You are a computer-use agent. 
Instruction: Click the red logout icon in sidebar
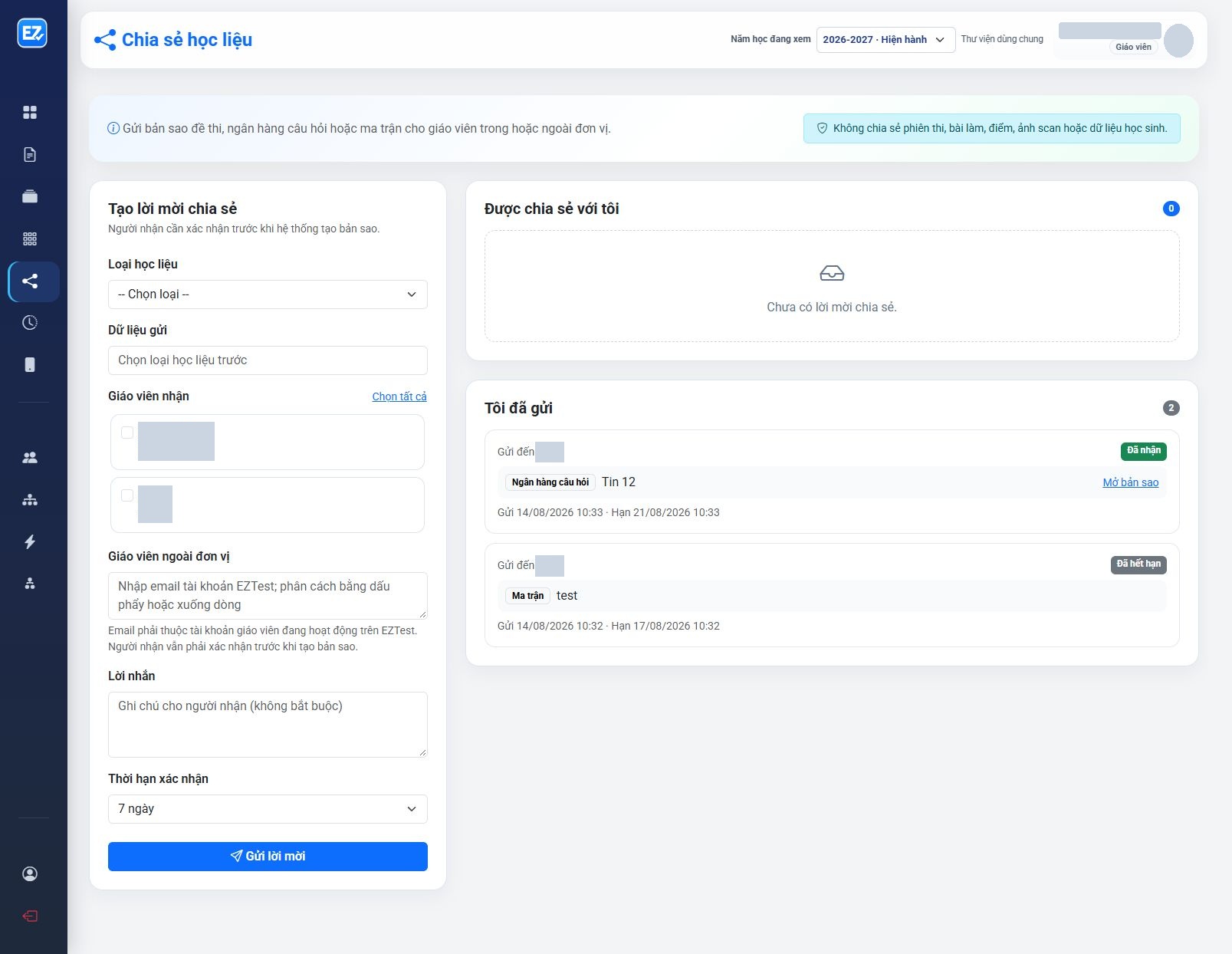(x=30, y=916)
